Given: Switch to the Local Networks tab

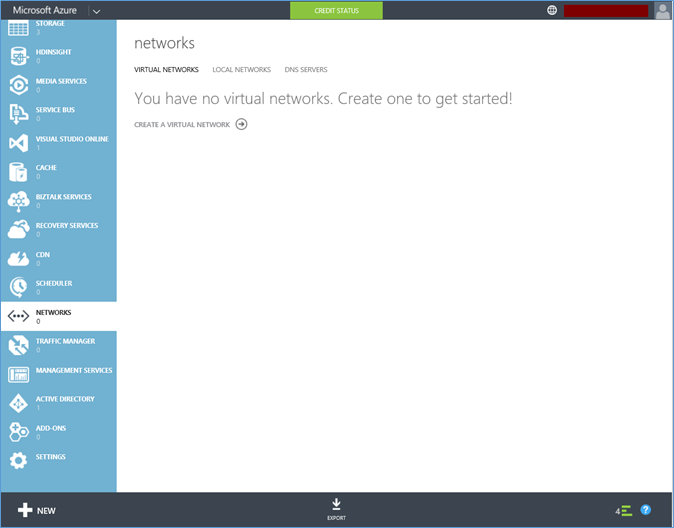Looking at the screenshot, I should click(242, 70).
